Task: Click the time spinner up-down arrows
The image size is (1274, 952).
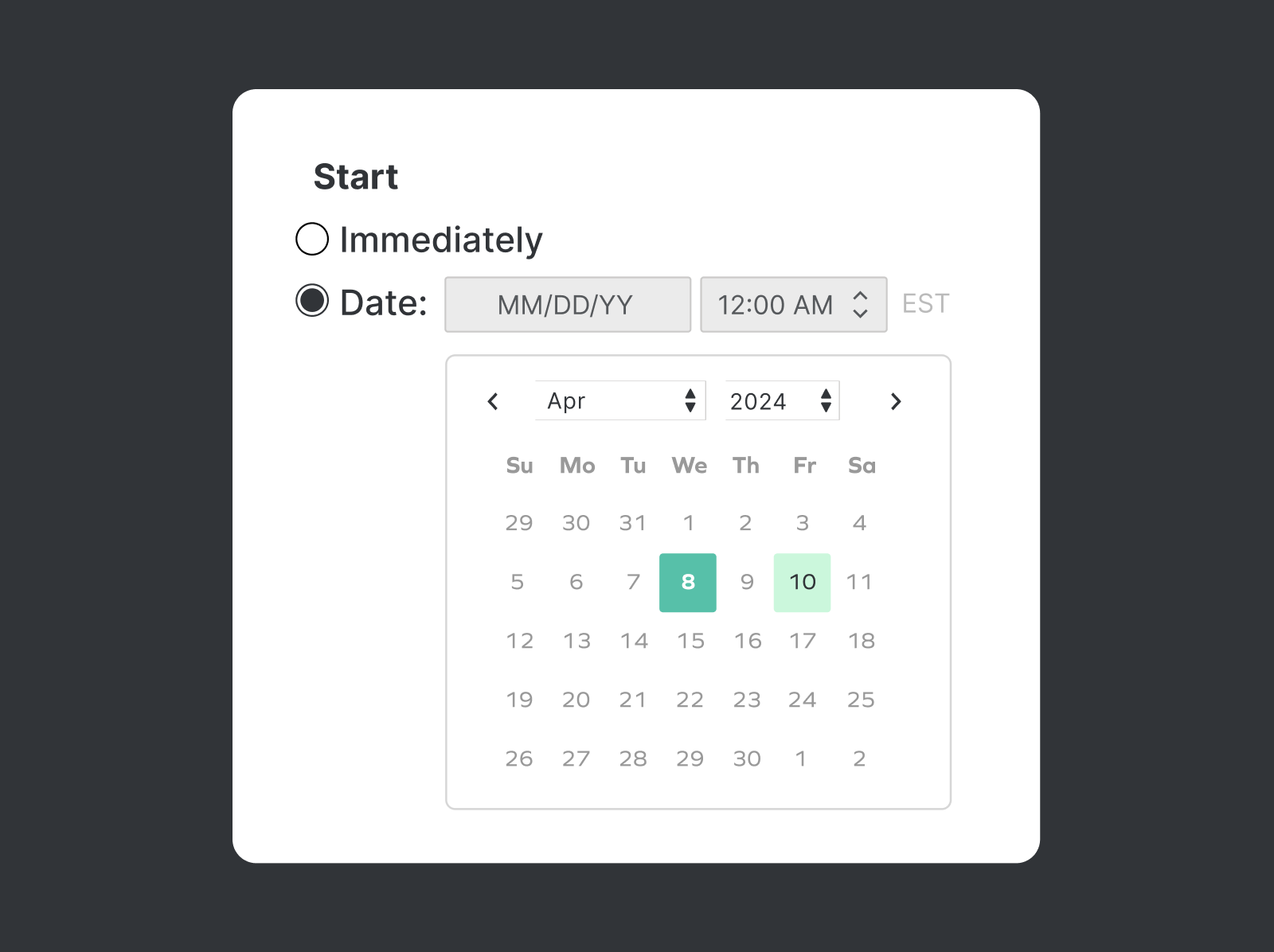Action: pyautogui.click(x=861, y=303)
